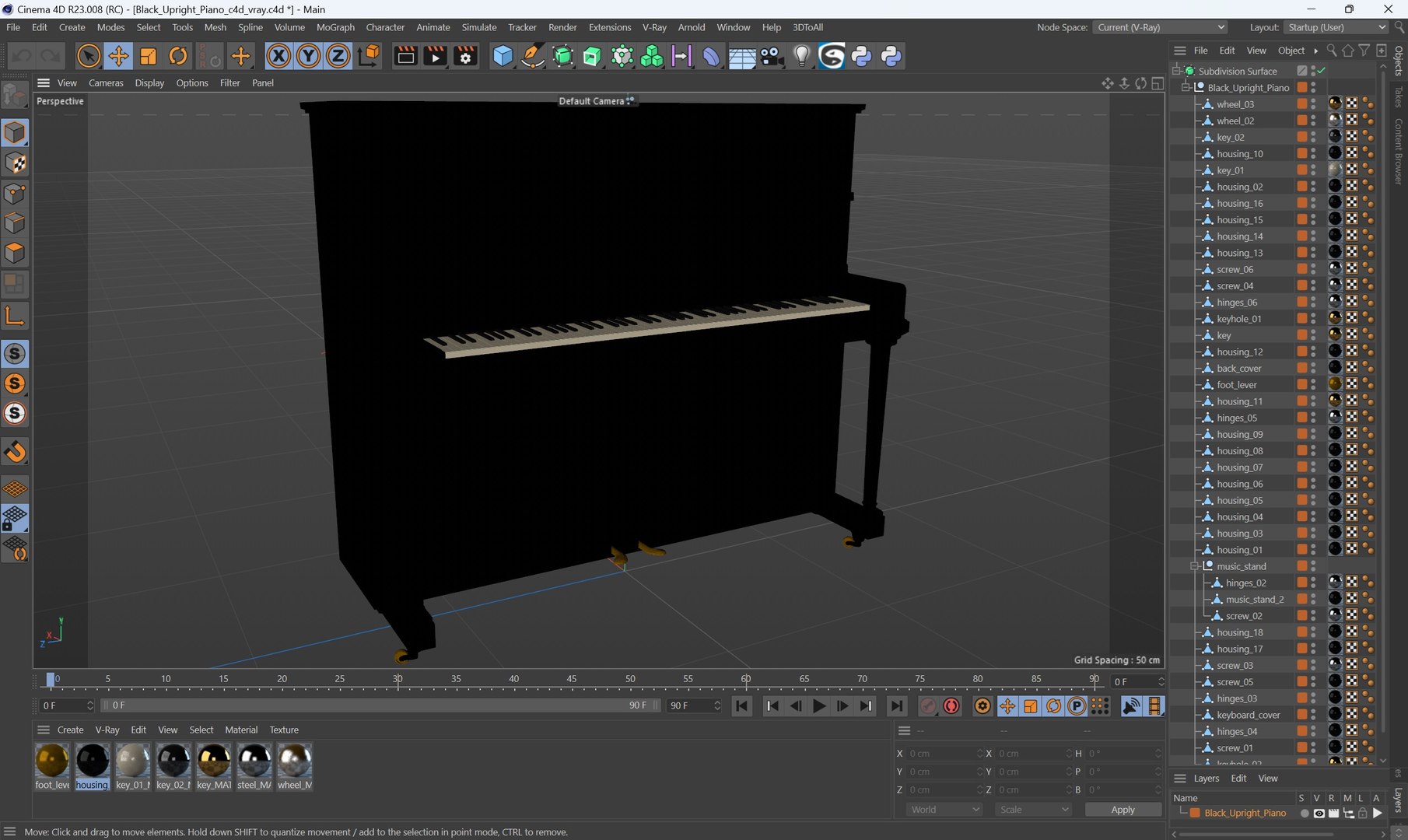Enable Make Editable mode icon
This screenshot has height=840, width=1408.
(15, 96)
